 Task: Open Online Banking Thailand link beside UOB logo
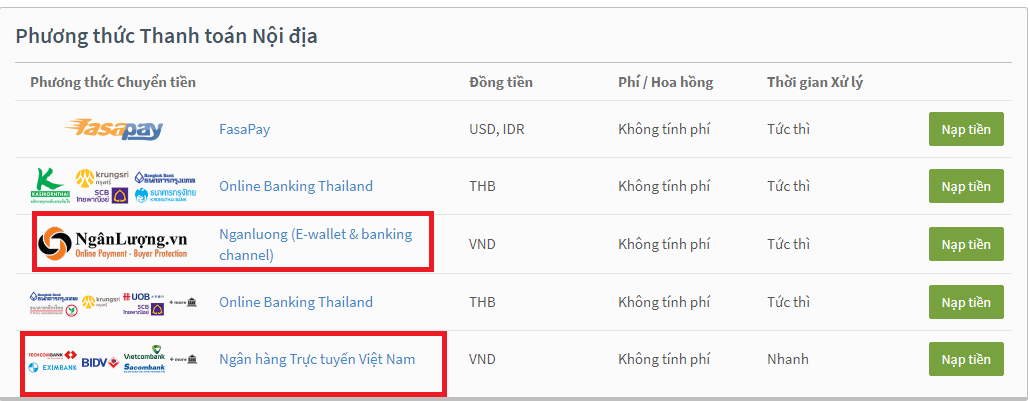(296, 302)
